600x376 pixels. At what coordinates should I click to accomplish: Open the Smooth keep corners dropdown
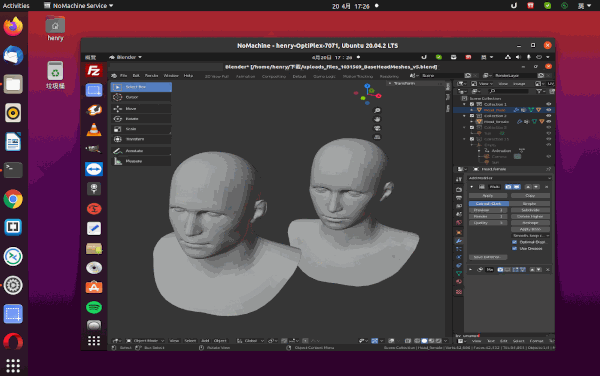(x=531, y=236)
